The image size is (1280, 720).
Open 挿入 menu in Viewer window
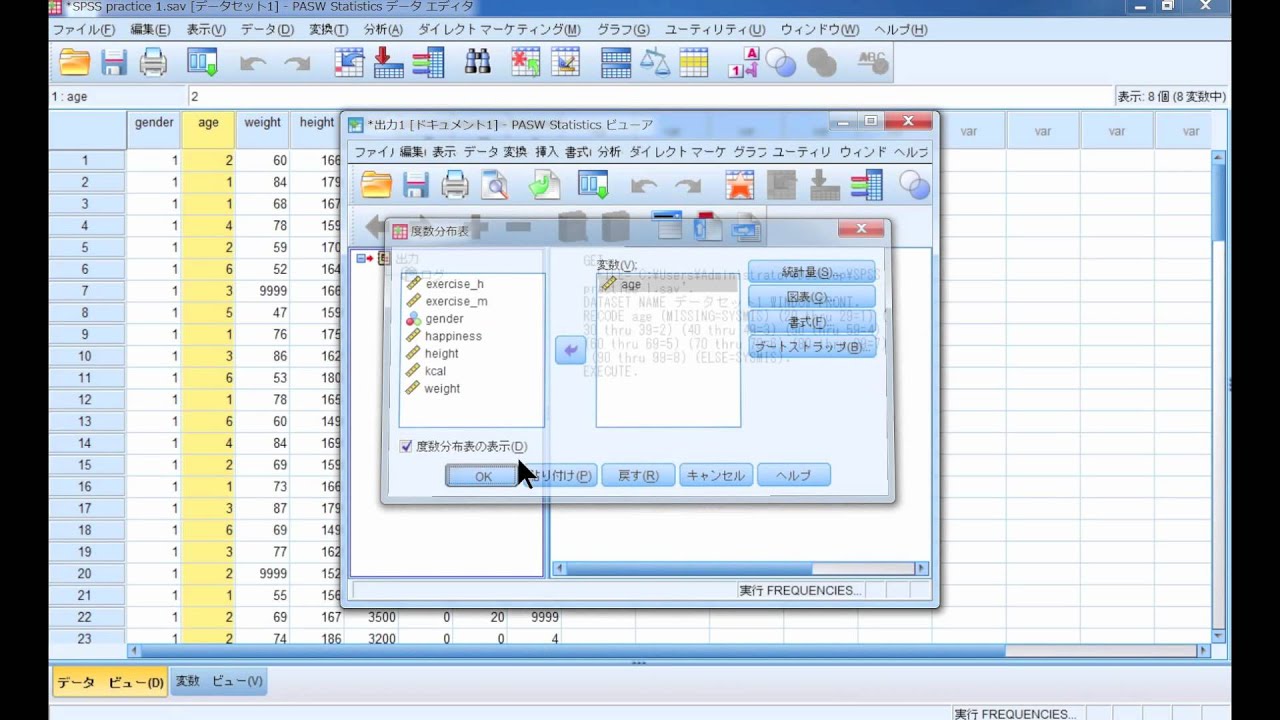(546, 152)
